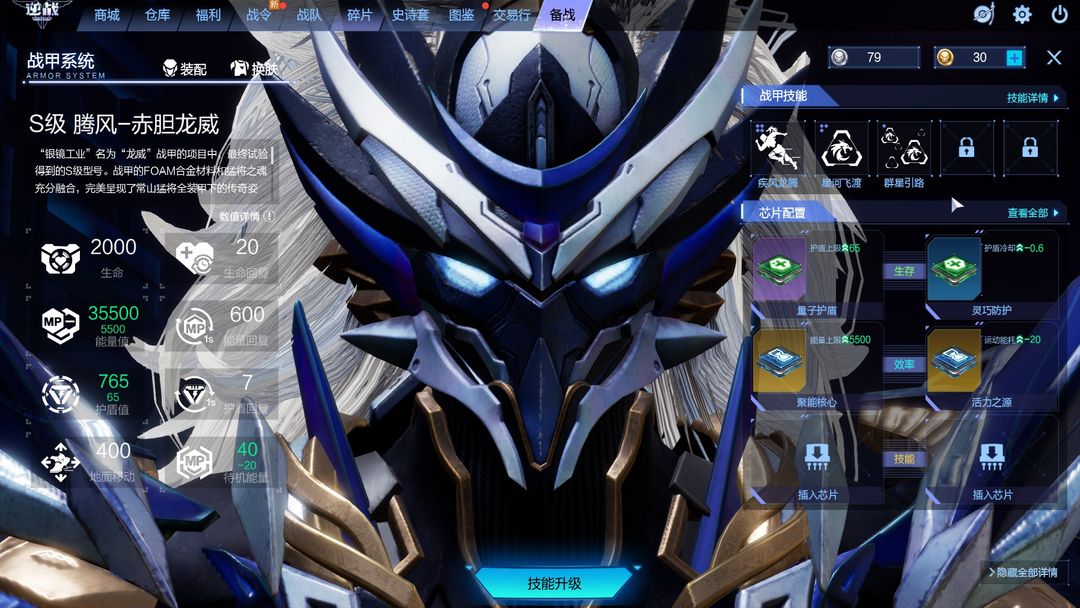Open the 商城 shop tab
1080x608 pixels.
point(107,14)
